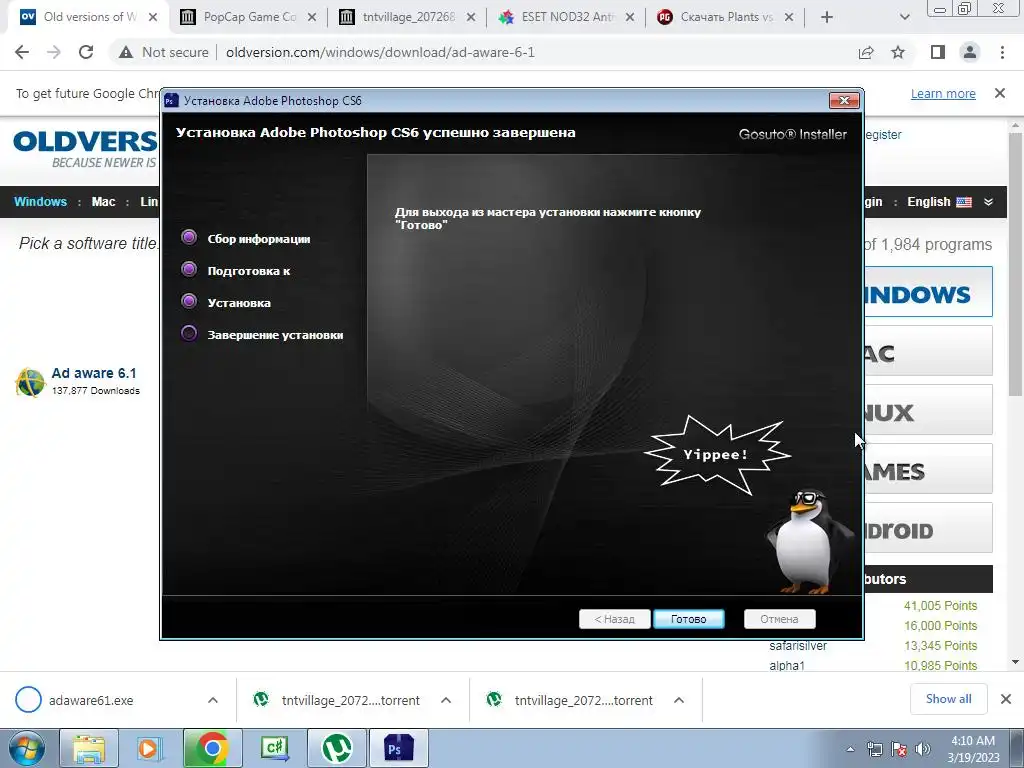Toggle Chrome side panel icon
Screen dimensions: 1024x768
click(x=938, y=52)
